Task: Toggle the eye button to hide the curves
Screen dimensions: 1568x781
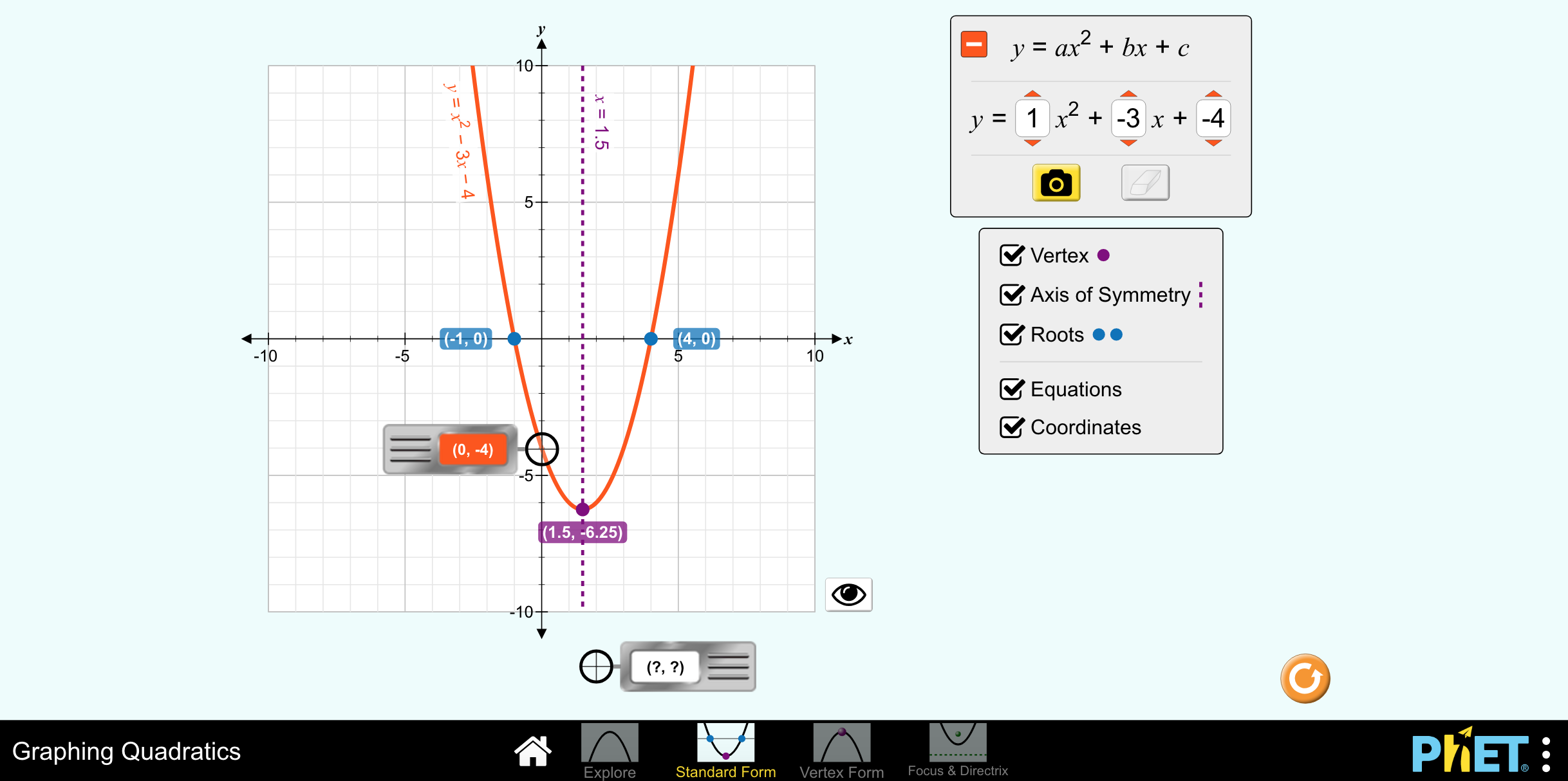Action: pyautogui.click(x=848, y=594)
